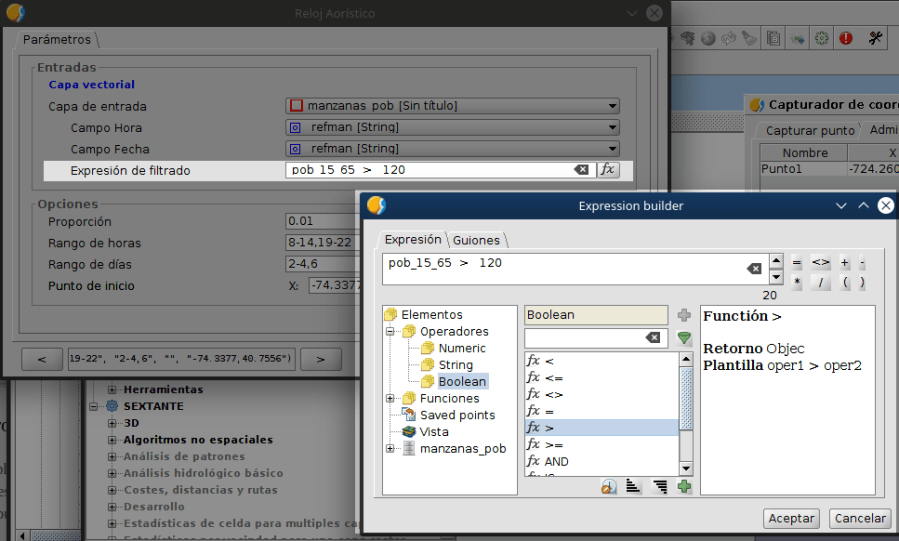This screenshot has width=899, height=541.
Task: Expand the manzanas_pob tree node
Action: (x=391, y=449)
